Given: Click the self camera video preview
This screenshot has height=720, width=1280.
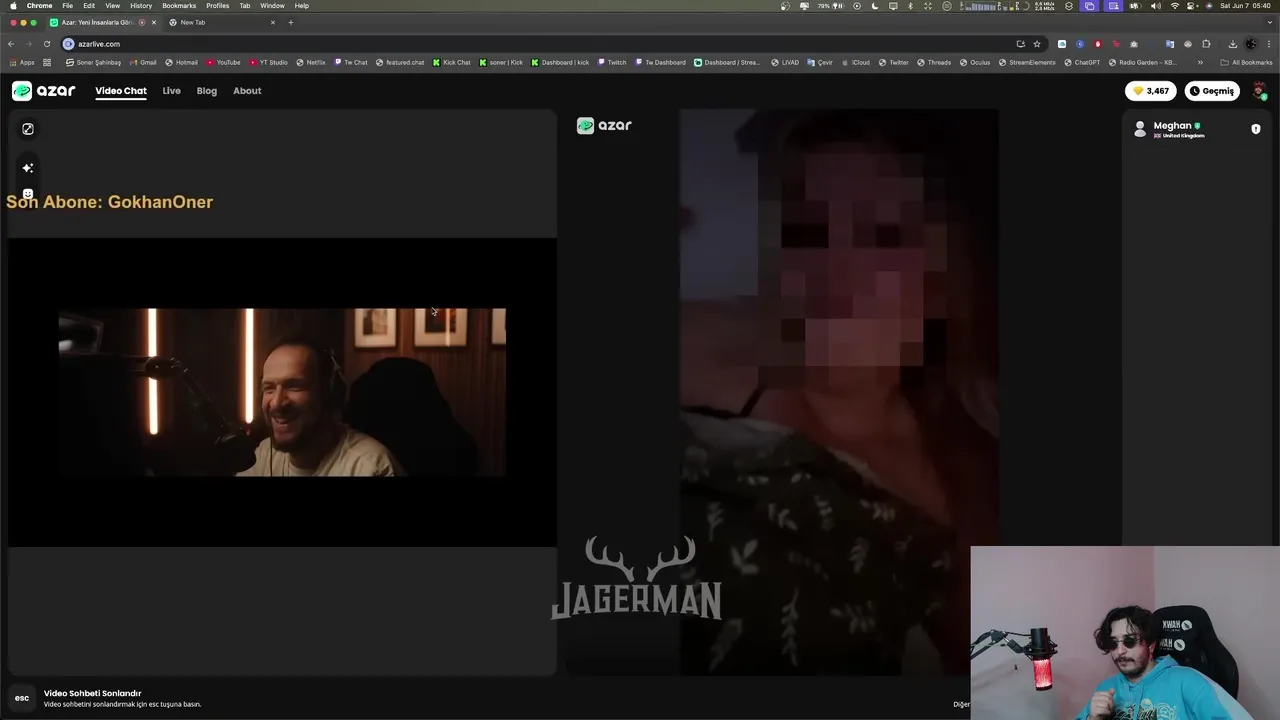Looking at the screenshot, I should (282, 392).
